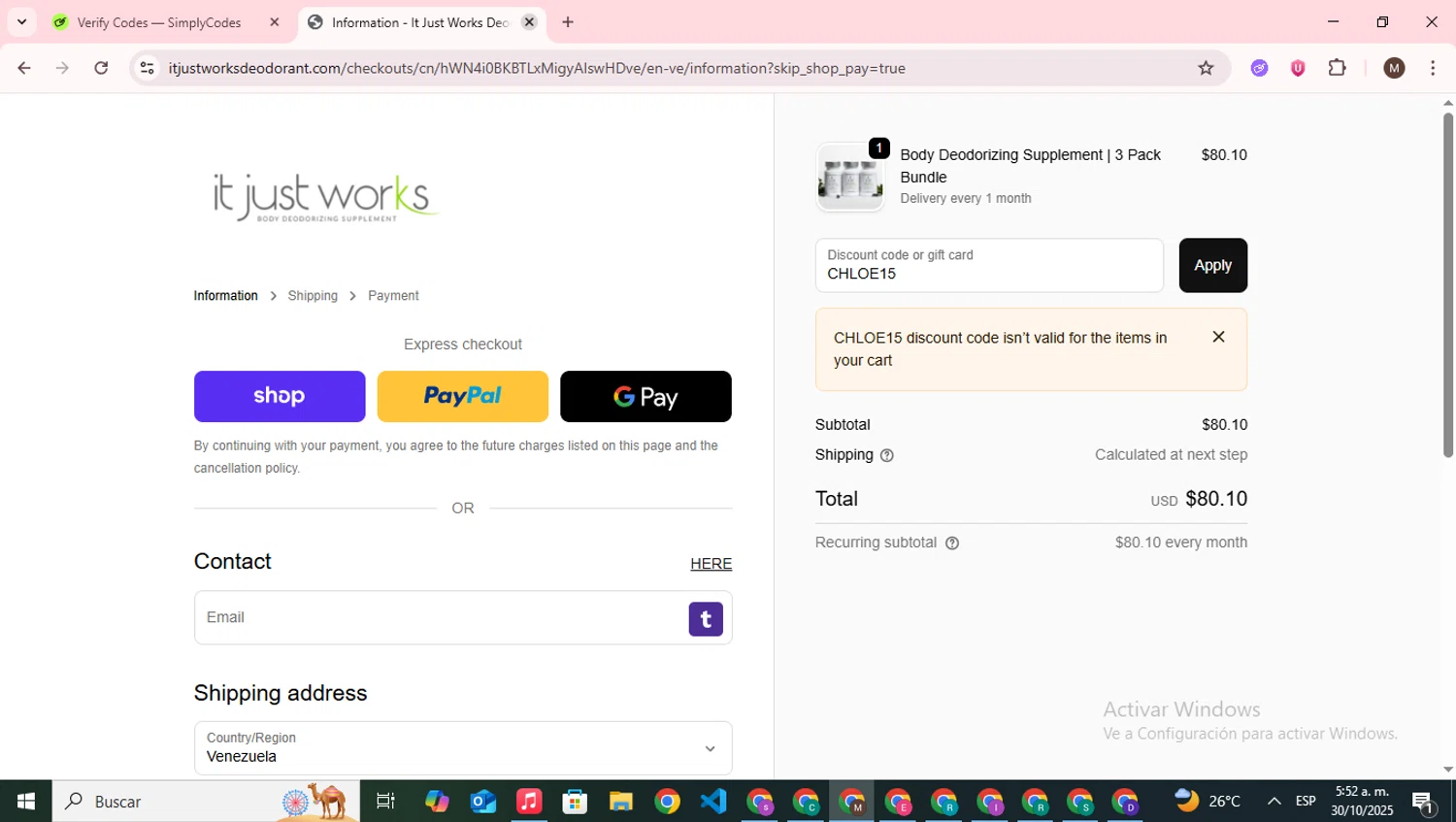Select the Information - It Just Works tab

tap(419, 22)
